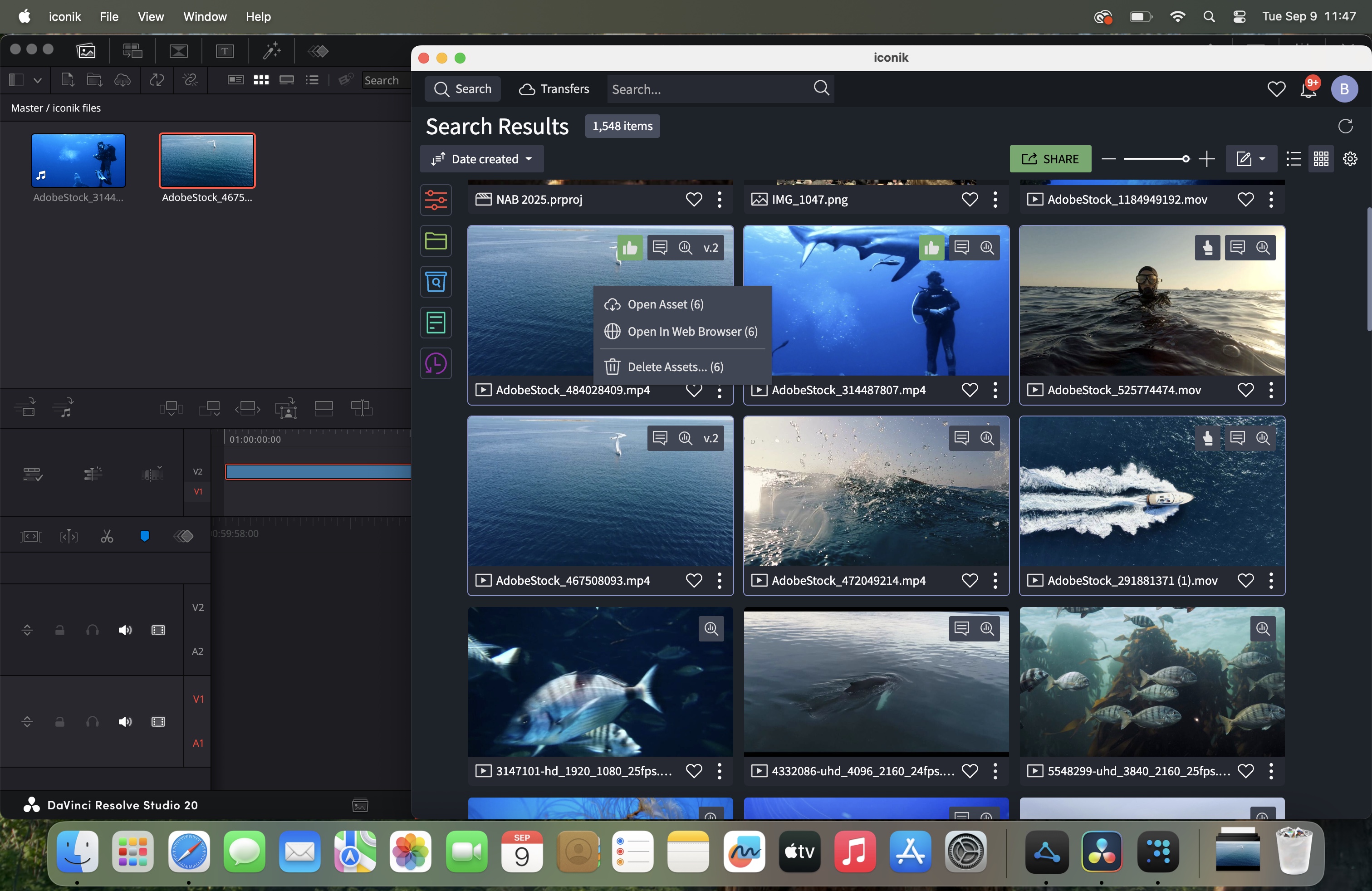Open the history clock sidebar icon
The height and width of the screenshot is (891, 1372).
click(435, 364)
